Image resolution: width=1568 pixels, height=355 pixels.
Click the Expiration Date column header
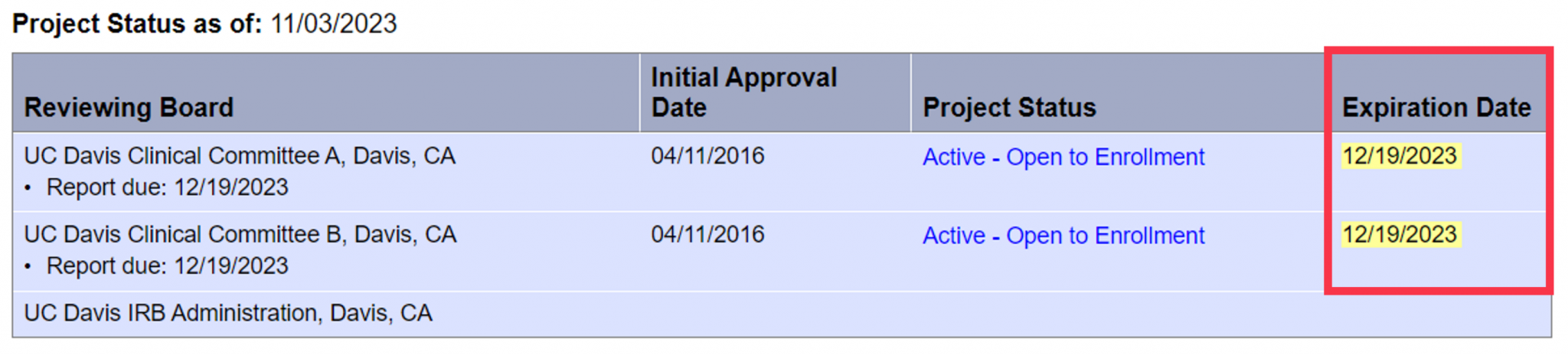(1436, 108)
